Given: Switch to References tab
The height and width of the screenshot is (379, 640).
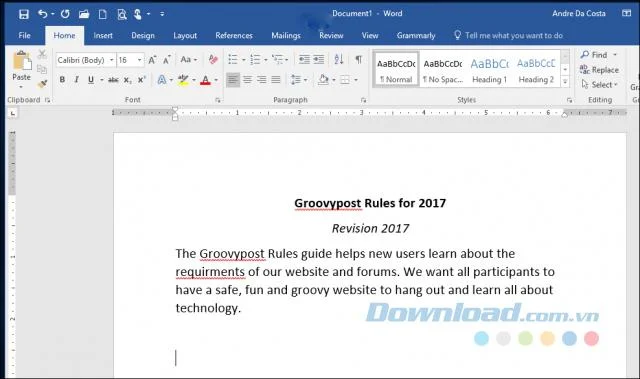Looking at the screenshot, I should [234, 35].
